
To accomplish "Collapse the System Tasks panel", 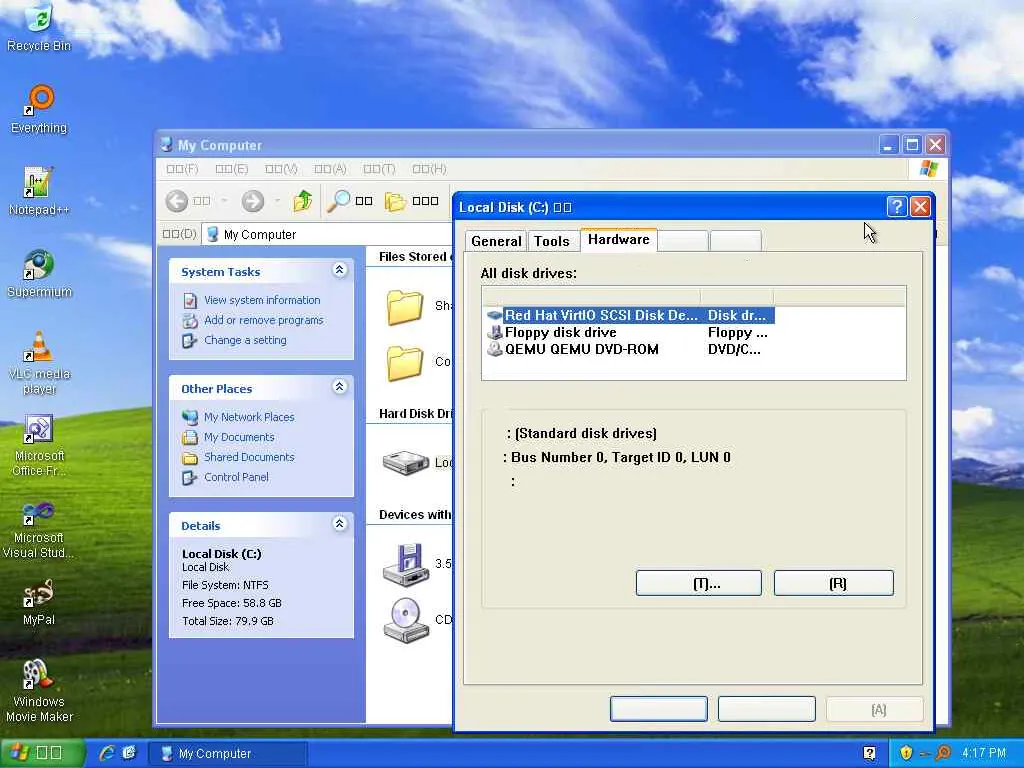I will [x=340, y=270].
